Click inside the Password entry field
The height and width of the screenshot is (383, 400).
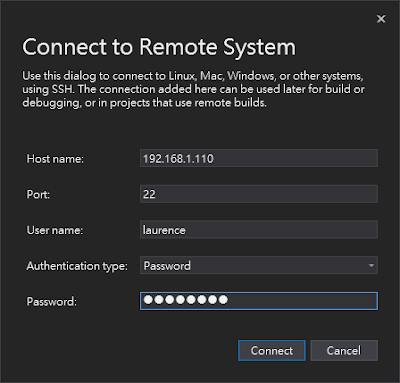pos(259,301)
